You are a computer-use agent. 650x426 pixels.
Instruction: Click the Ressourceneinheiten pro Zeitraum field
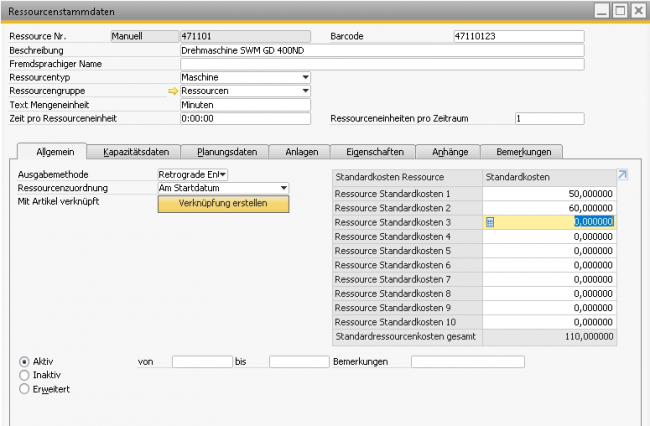(x=549, y=119)
